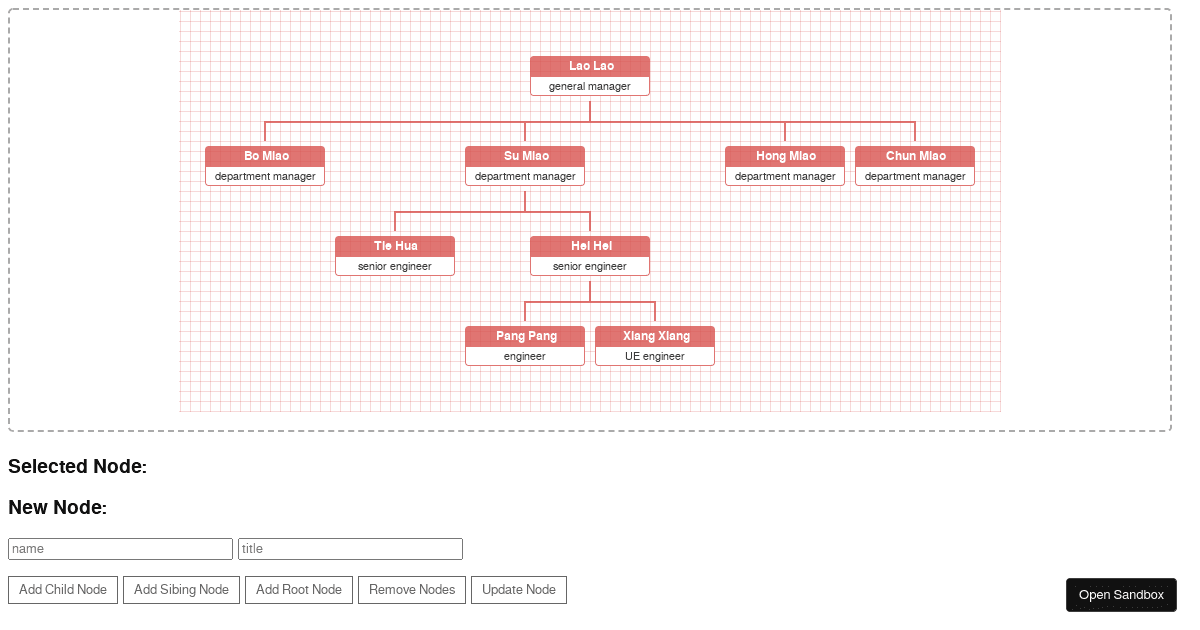This screenshot has width=1200, height=630.
Task: Click 'engineer' title under Pang Pang
Action: click(x=525, y=356)
